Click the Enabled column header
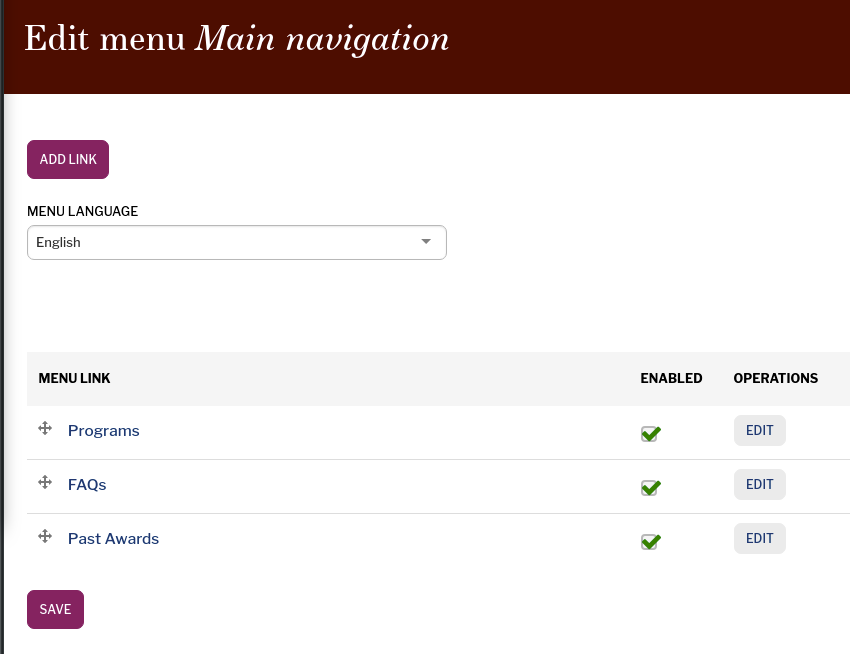Screen dimensions: 850x654 (x=671, y=378)
